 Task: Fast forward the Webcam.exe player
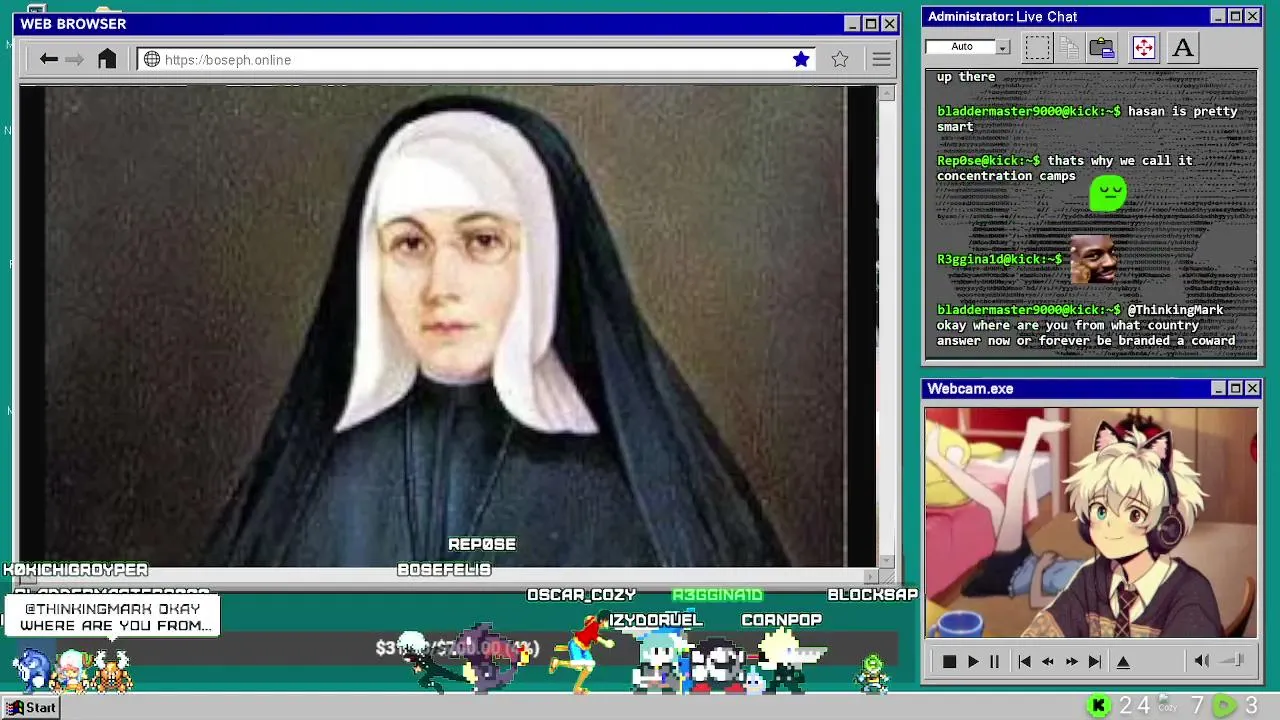click(x=1071, y=662)
